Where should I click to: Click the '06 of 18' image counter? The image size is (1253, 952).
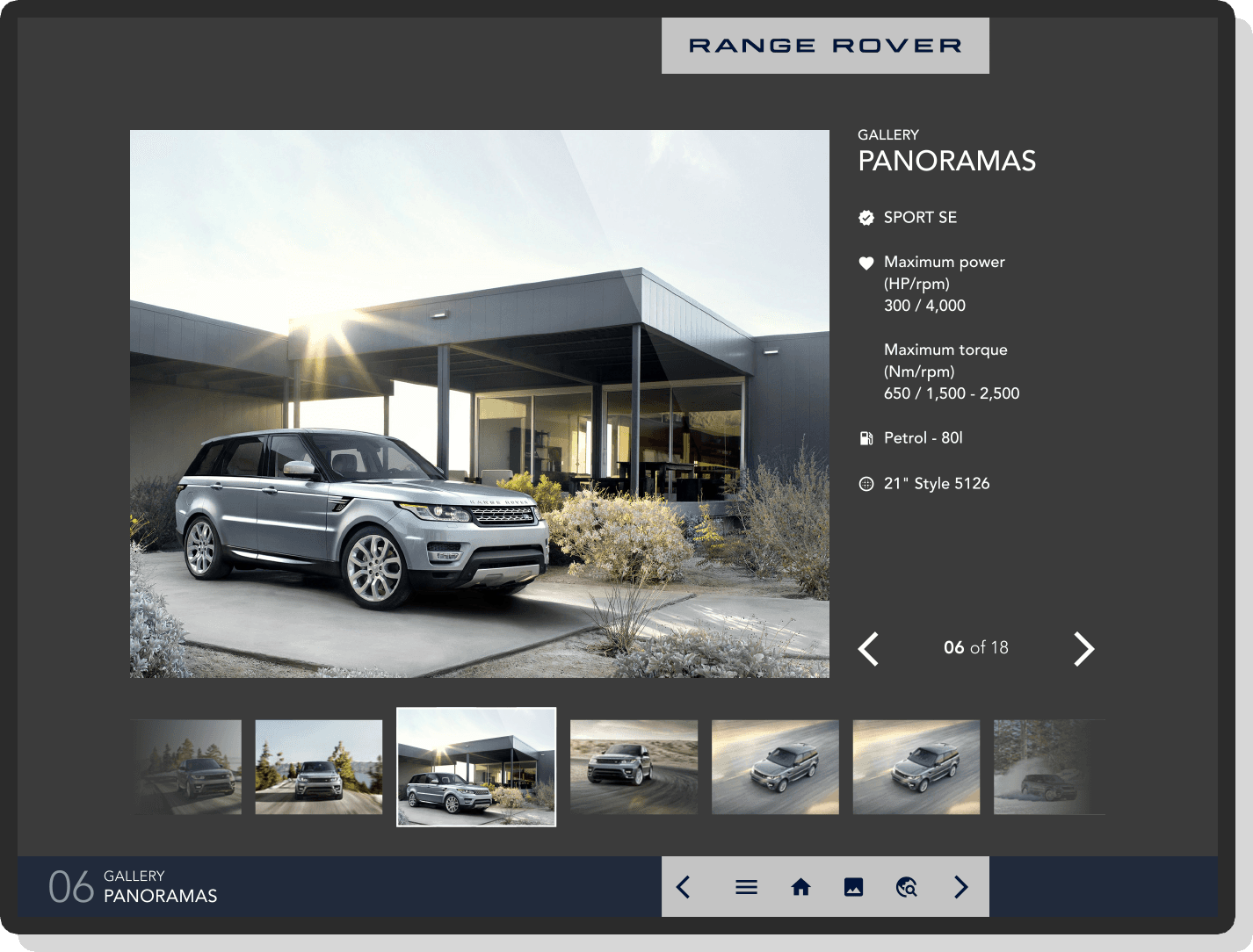[x=976, y=648]
